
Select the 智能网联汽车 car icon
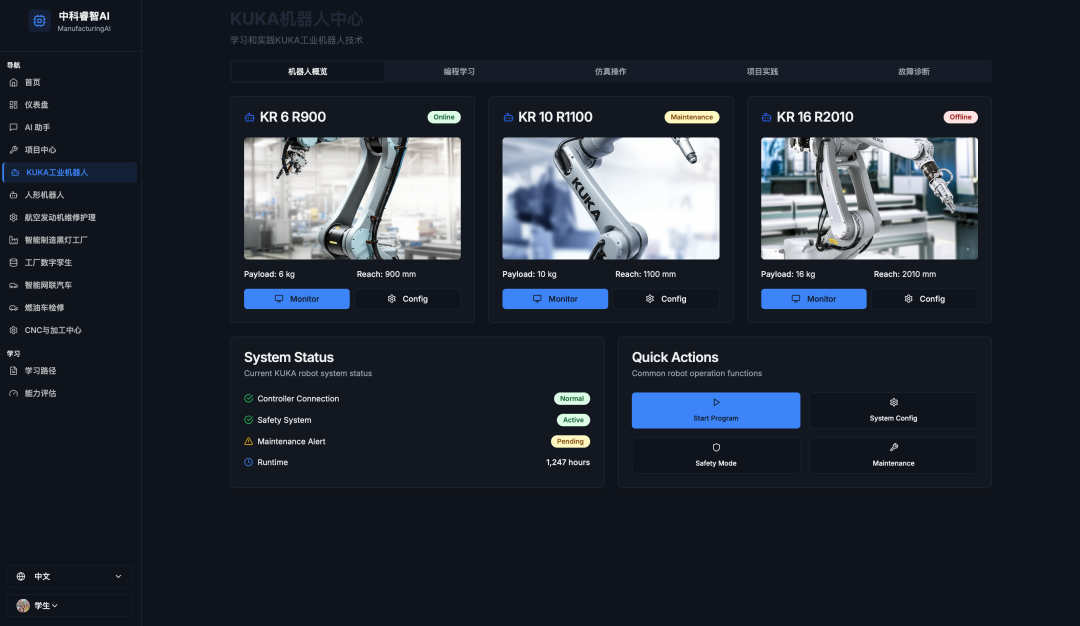tap(14, 285)
